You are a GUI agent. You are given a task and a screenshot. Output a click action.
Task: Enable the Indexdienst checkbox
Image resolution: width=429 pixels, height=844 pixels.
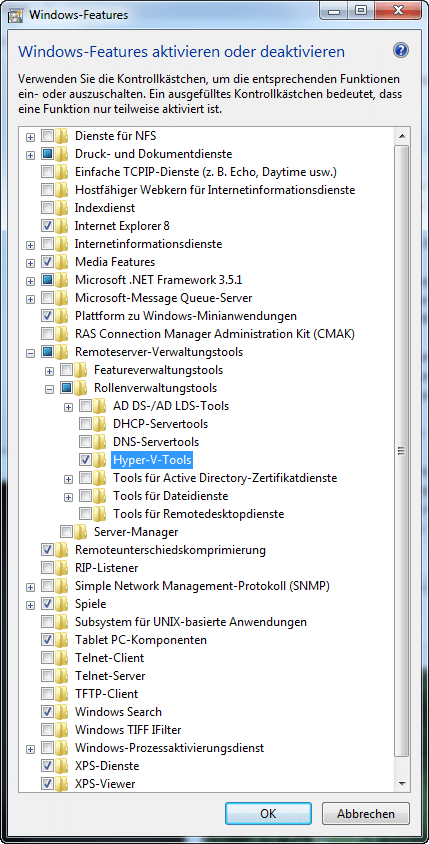point(47,208)
